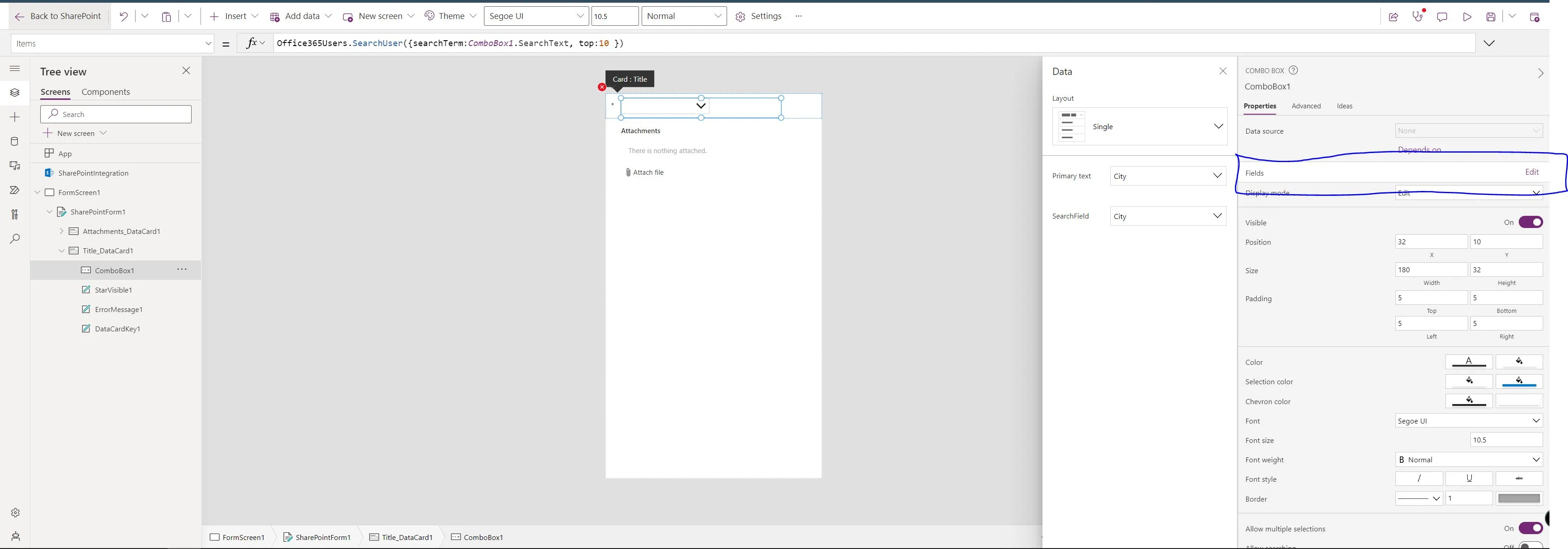Click the Insert plus icon in sidebar
This screenshot has height=549, width=1568.
tap(15, 117)
